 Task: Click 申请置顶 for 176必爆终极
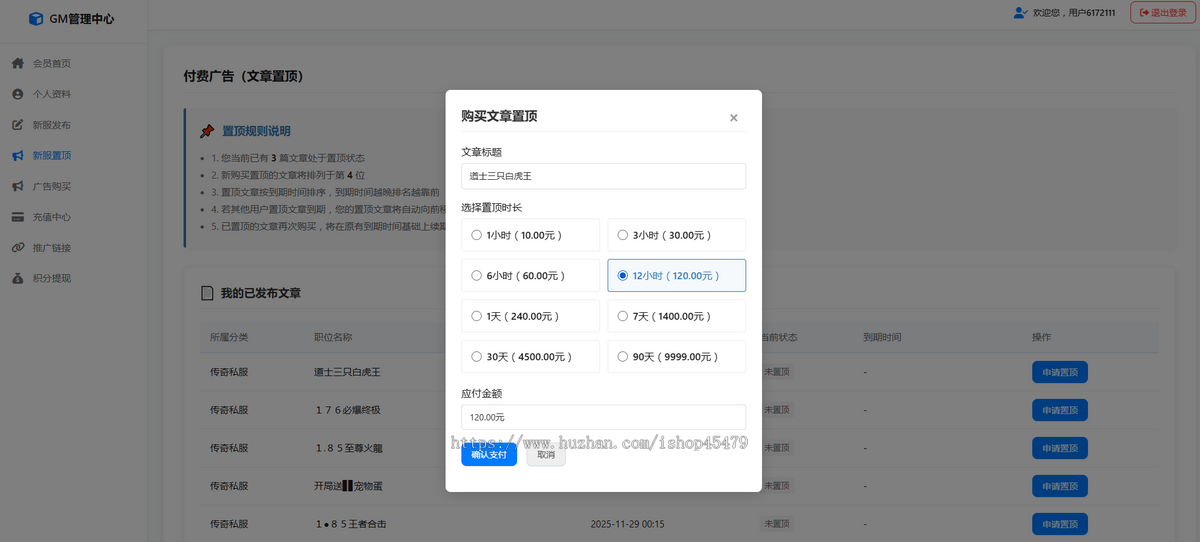(1060, 410)
